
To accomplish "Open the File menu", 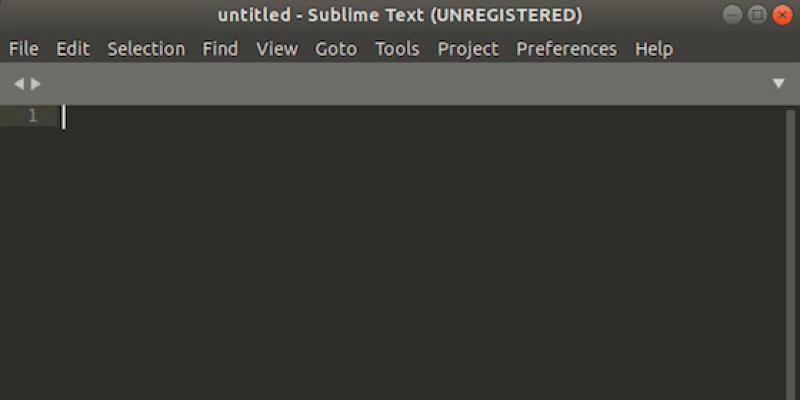I will pyautogui.click(x=23, y=48).
